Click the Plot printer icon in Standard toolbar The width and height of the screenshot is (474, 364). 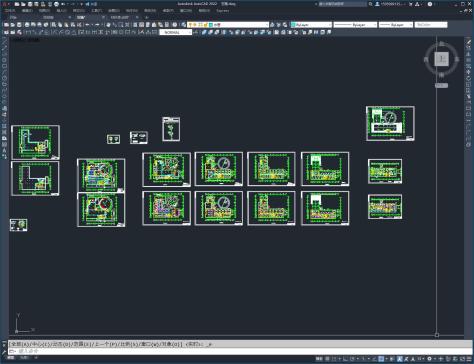27,25
